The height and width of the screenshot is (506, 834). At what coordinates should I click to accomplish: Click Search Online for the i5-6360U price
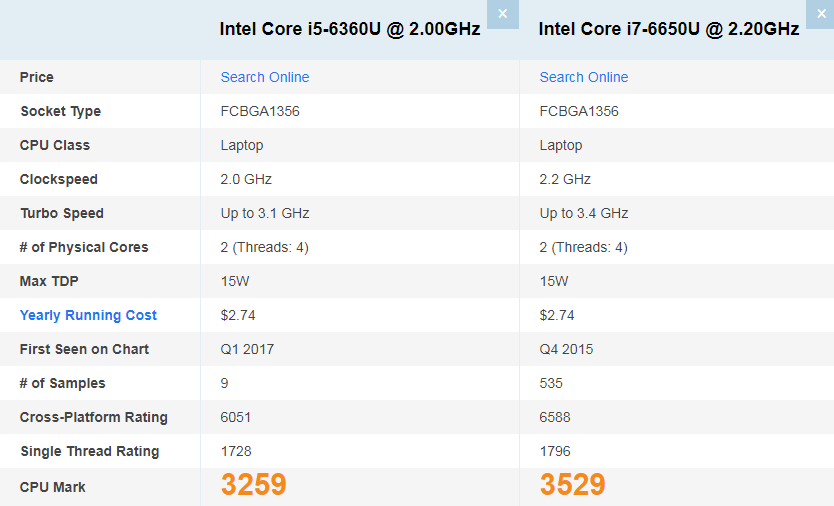point(265,77)
